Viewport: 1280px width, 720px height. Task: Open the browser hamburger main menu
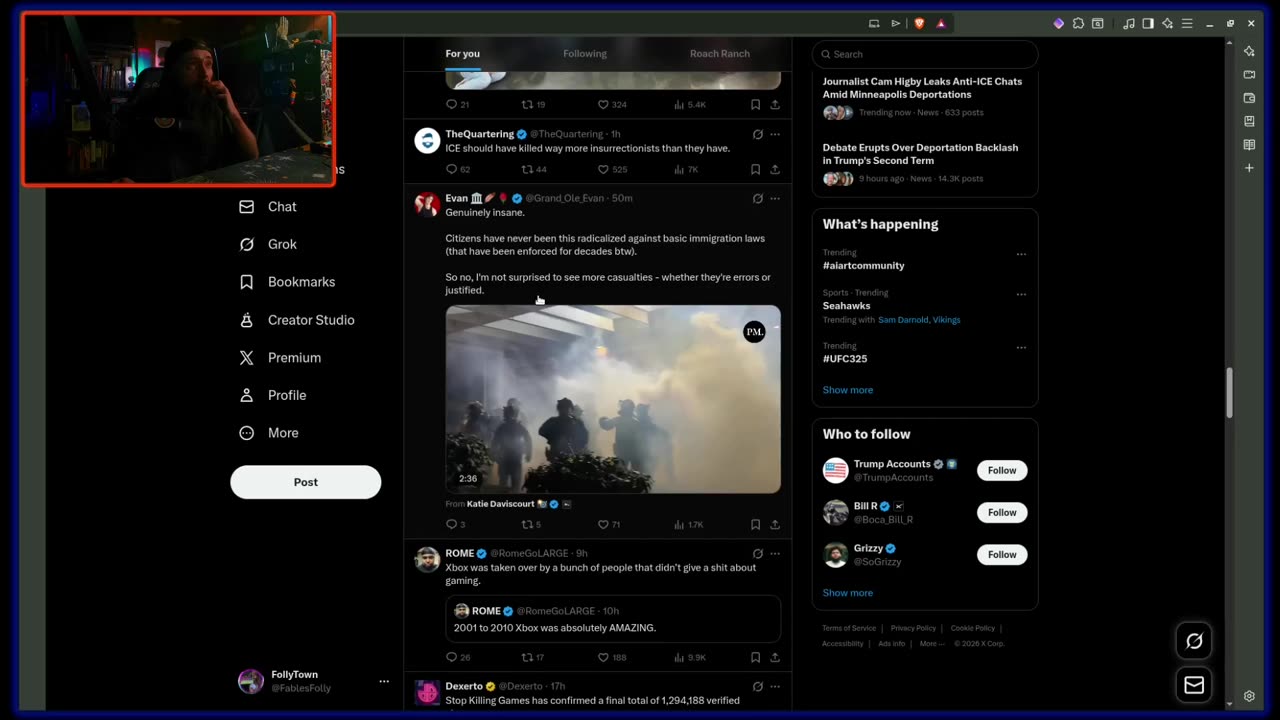[x=1187, y=23]
